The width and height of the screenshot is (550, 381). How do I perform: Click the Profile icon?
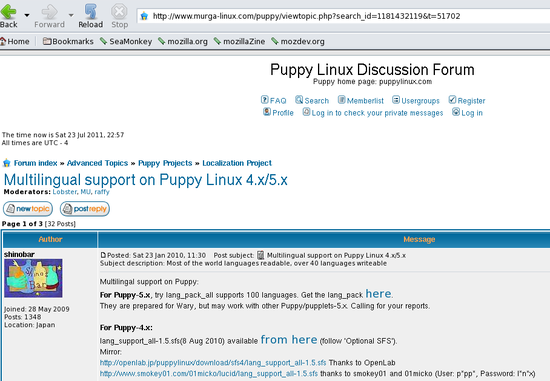(x=267, y=112)
